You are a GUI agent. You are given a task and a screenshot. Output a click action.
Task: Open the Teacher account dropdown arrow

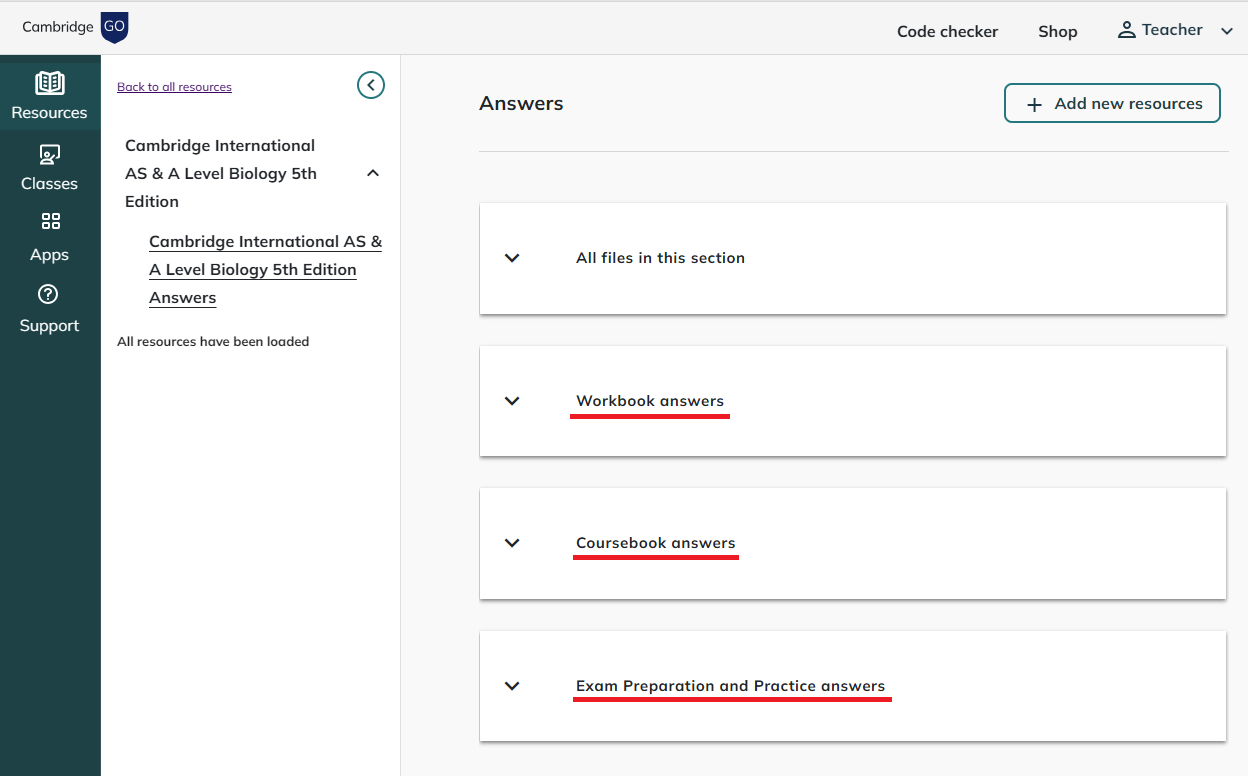[1227, 31]
